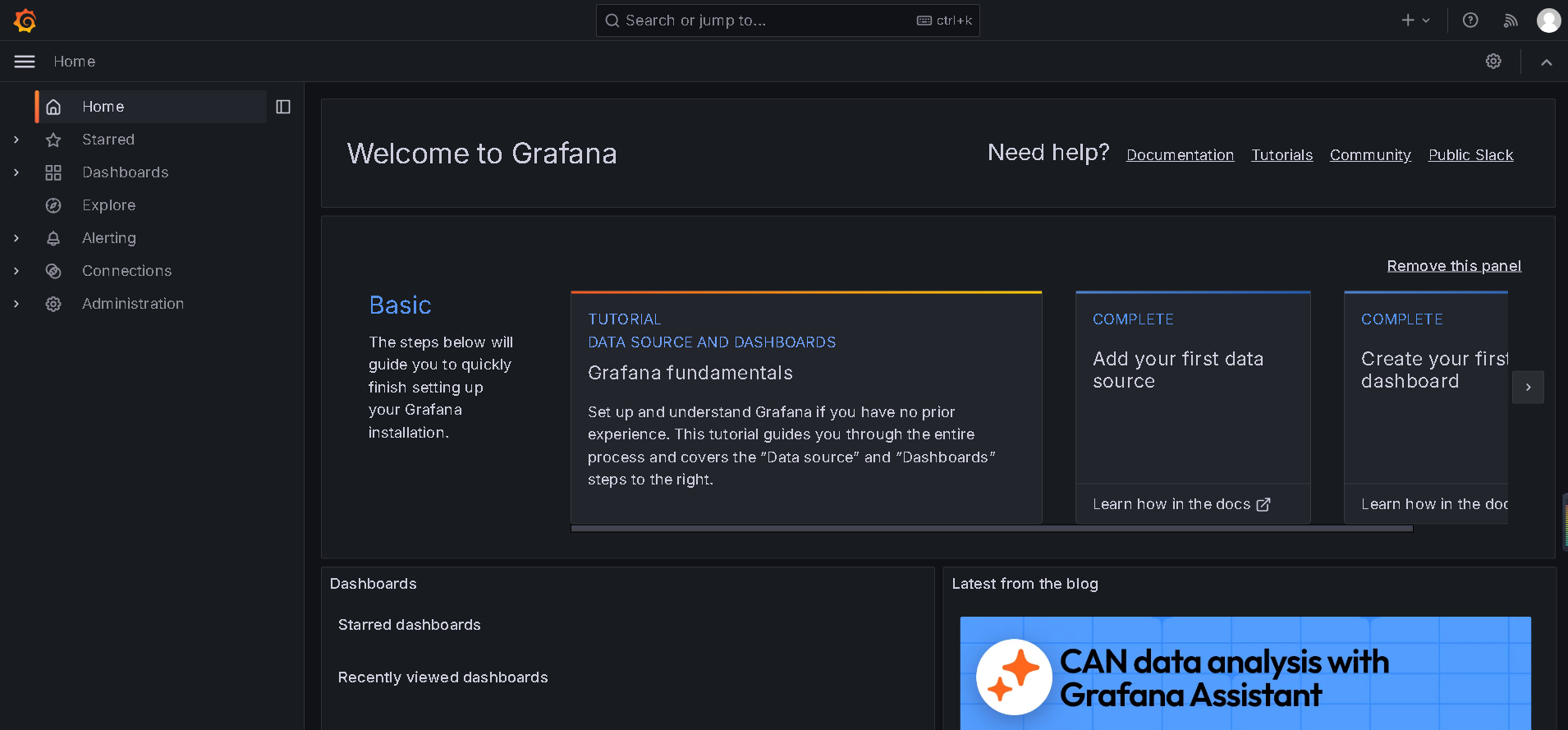
Task: Click the Basic setup heading
Action: click(401, 305)
